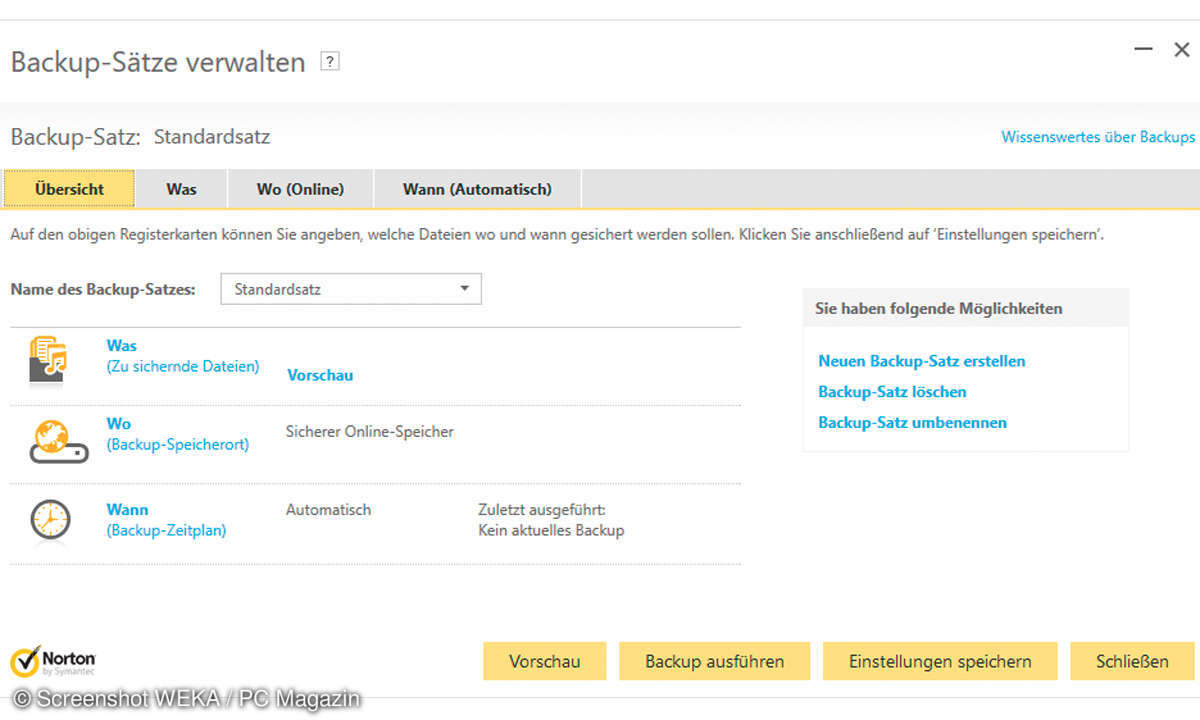Click the blue Vorschau link
1200x720 pixels.
[320, 375]
